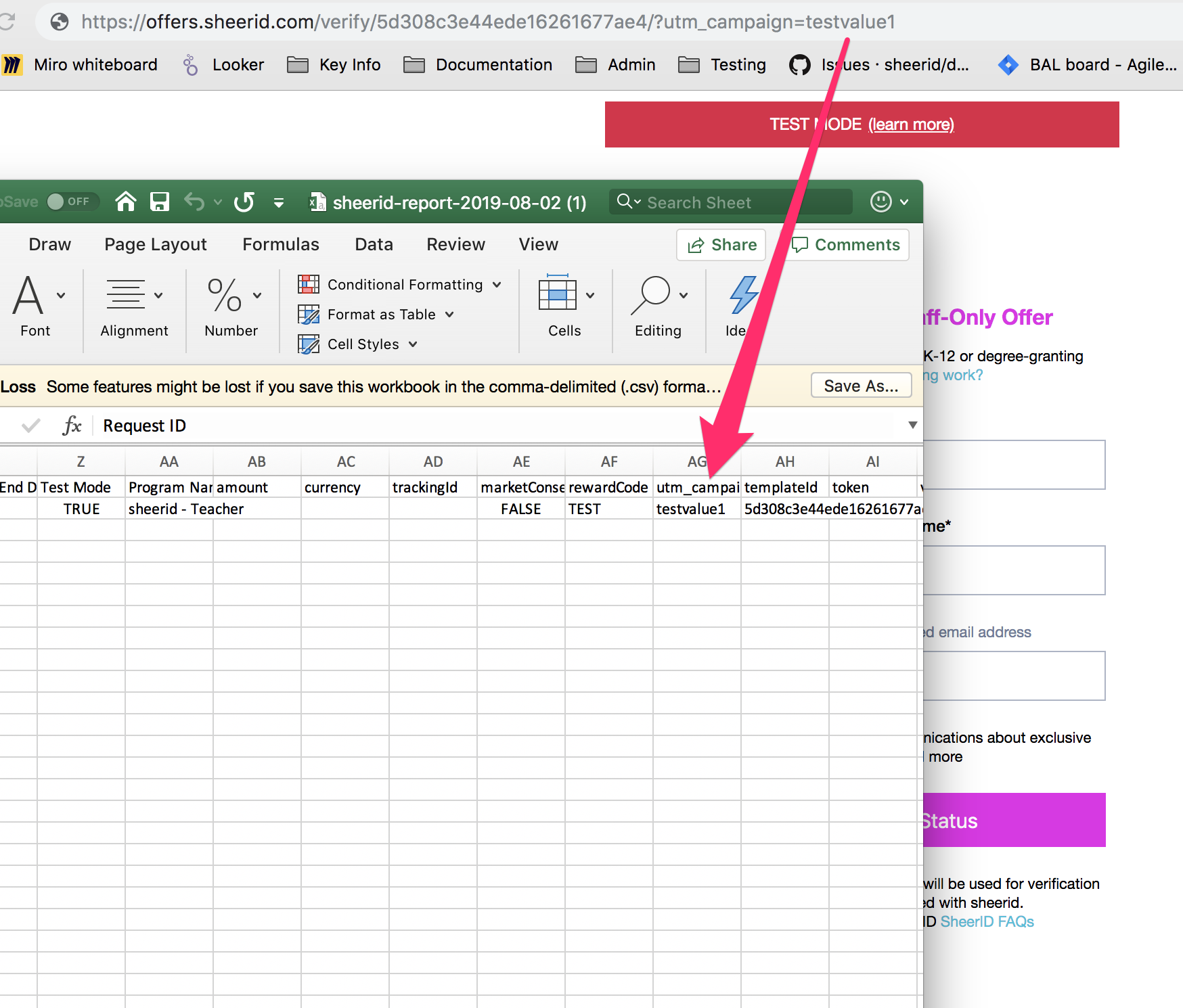Click the Save As... button
Viewport: 1183px width, 1008px height.
point(862,386)
